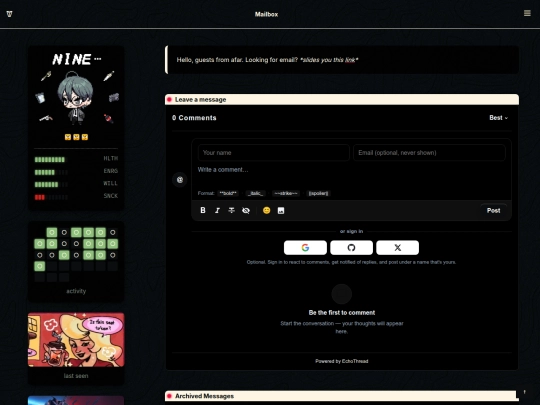Click the commenter avatar icon
Viewport: 540px width, 405px height.
[x=179, y=179]
